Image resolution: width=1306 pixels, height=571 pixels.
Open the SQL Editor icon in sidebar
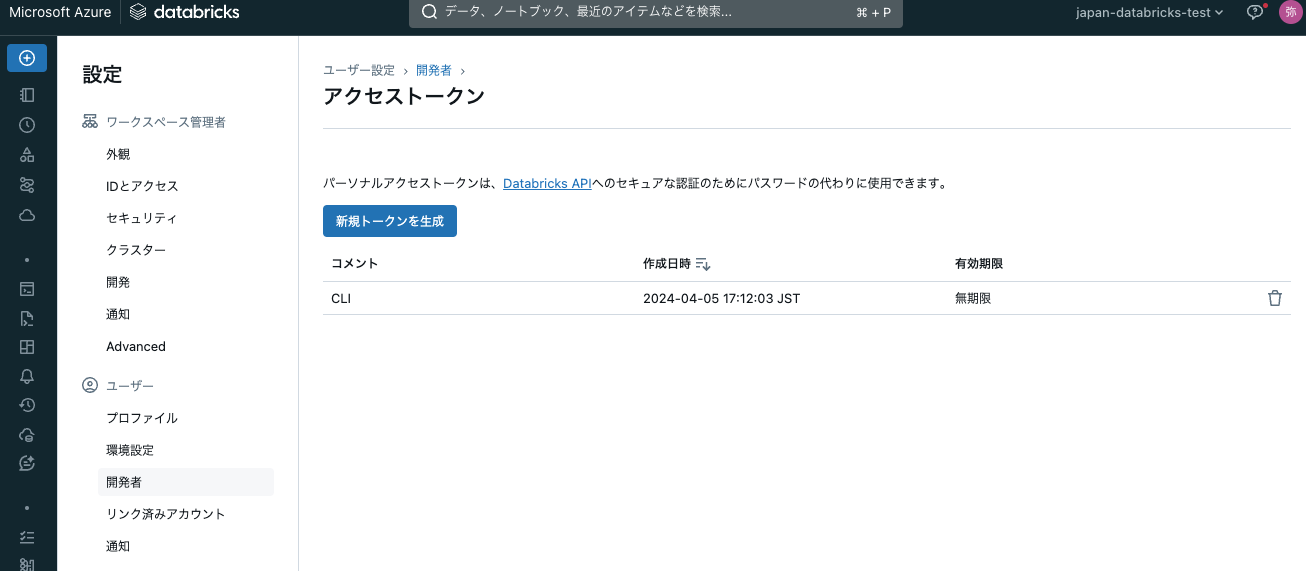coord(27,289)
